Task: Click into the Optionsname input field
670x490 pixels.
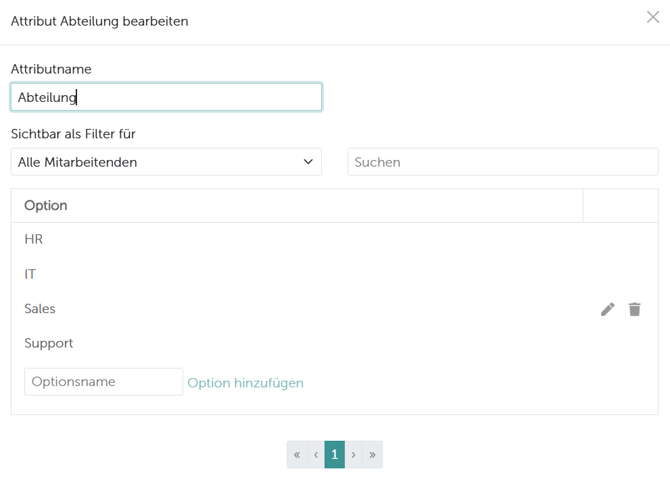Action: [103, 382]
